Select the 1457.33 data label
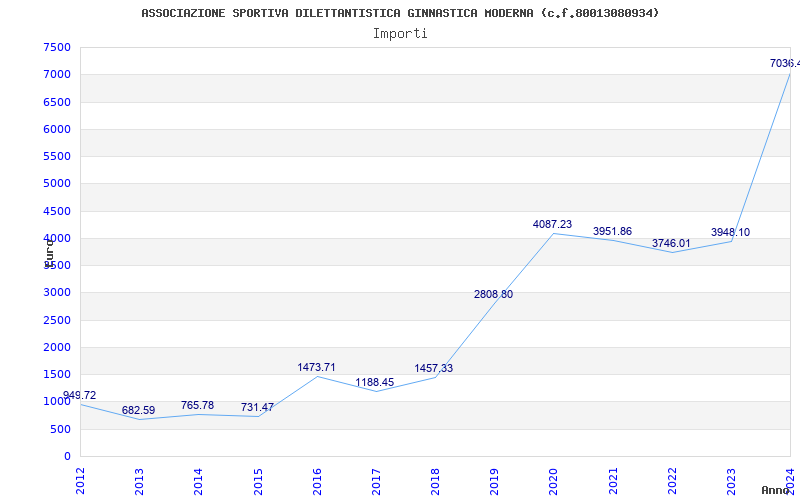Viewport: 800px width, 500px height. [434, 368]
